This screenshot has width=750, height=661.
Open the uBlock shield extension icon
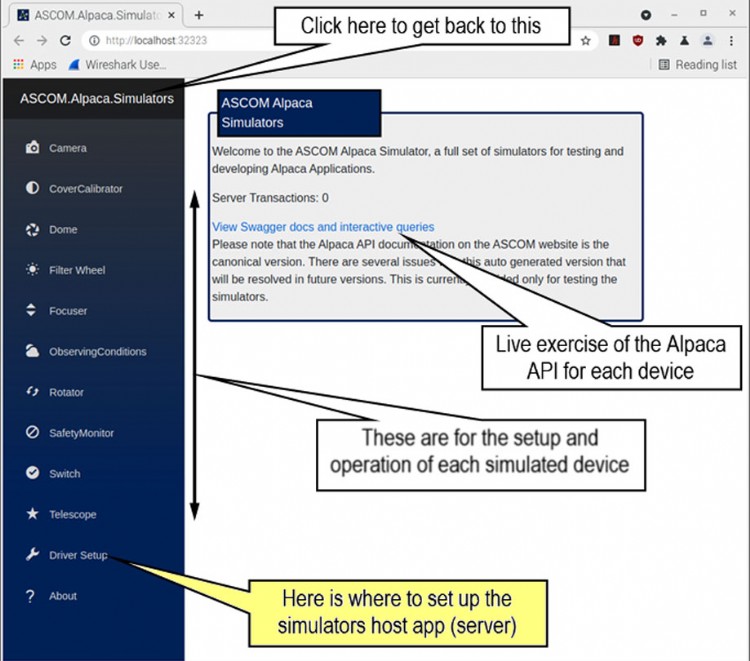tap(638, 41)
